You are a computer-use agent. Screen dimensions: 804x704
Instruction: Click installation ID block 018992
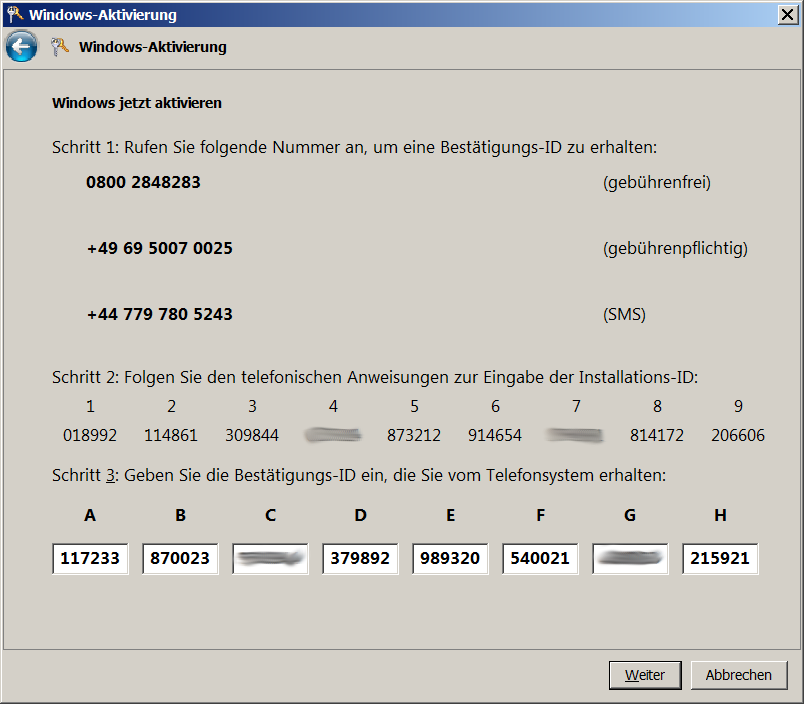90,436
